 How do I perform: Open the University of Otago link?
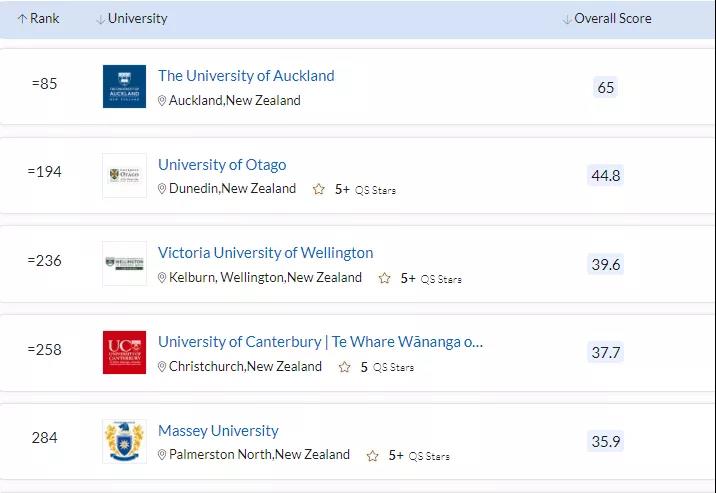[x=222, y=165]
